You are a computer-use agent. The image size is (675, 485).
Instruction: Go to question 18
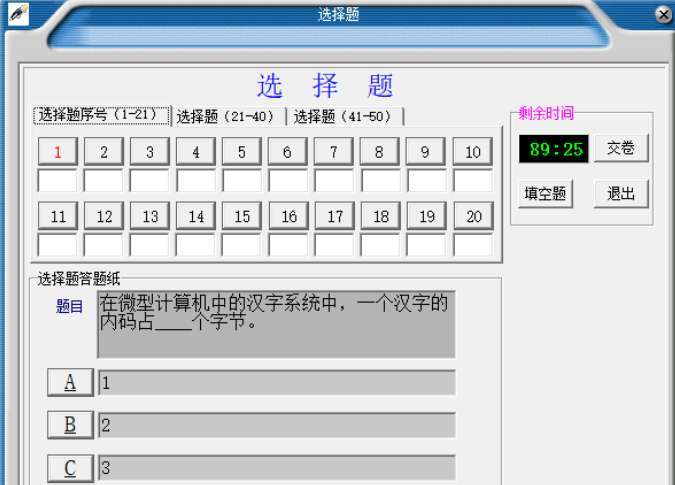[x=381, y=216]
